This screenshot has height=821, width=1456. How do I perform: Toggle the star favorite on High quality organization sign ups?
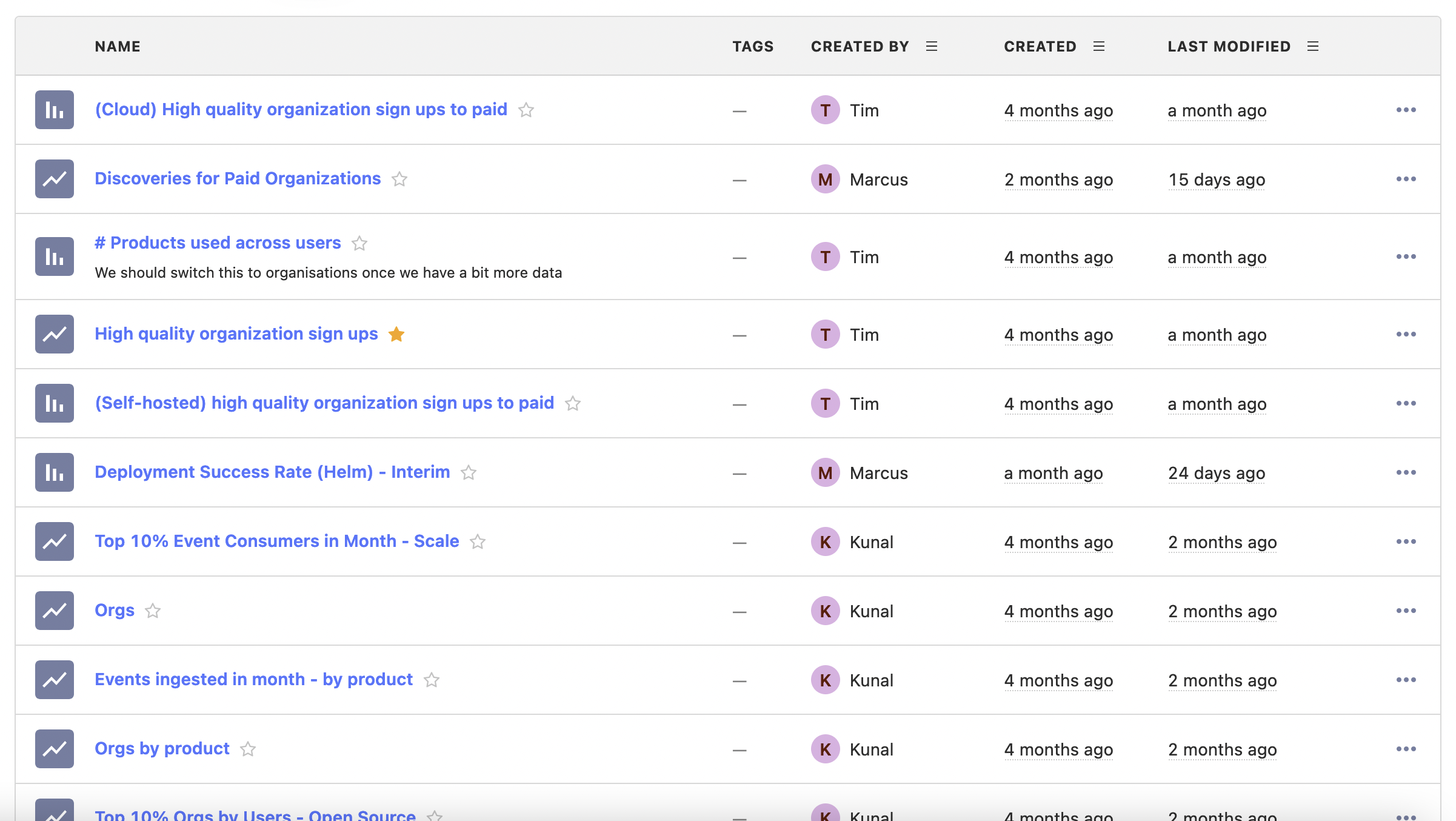[396, 333]
